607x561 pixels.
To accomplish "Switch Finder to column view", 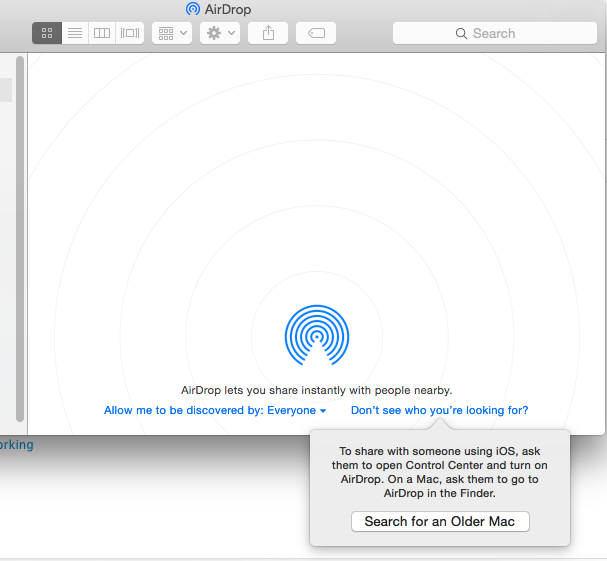I will click(102, 33).
